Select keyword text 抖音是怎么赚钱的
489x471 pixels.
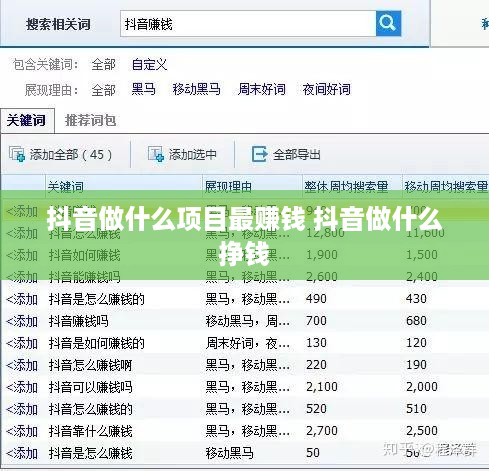[x=97, y=299]
